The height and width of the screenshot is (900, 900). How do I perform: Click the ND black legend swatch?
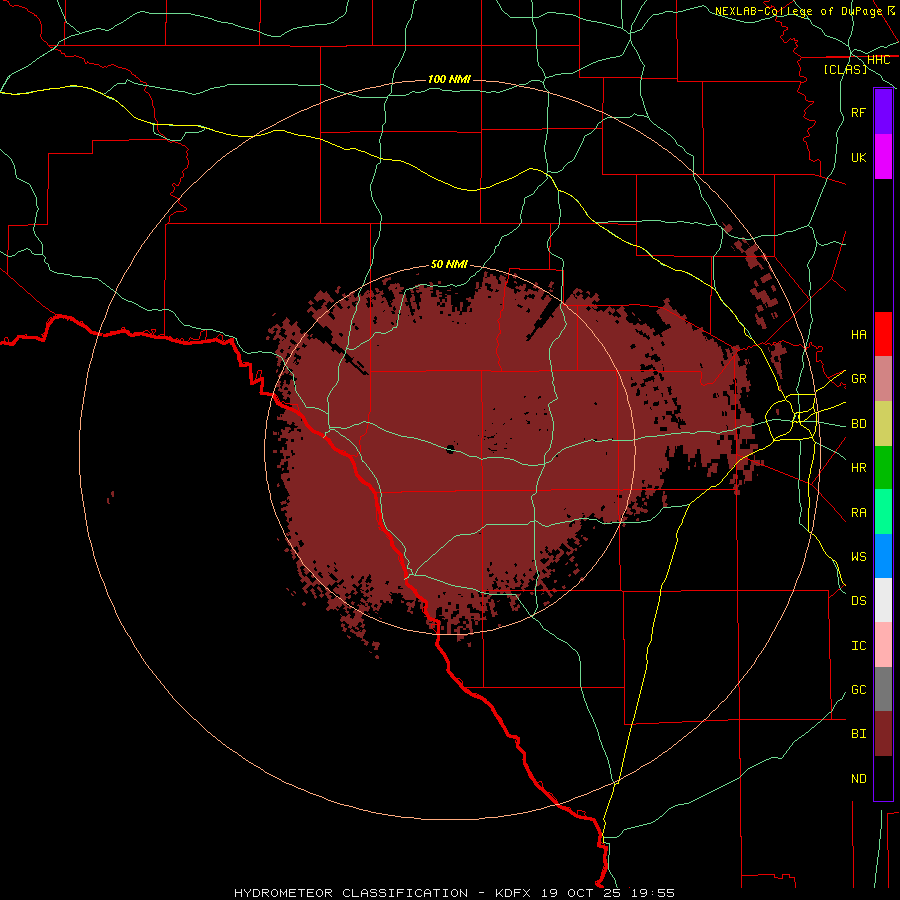coord(883,778)
